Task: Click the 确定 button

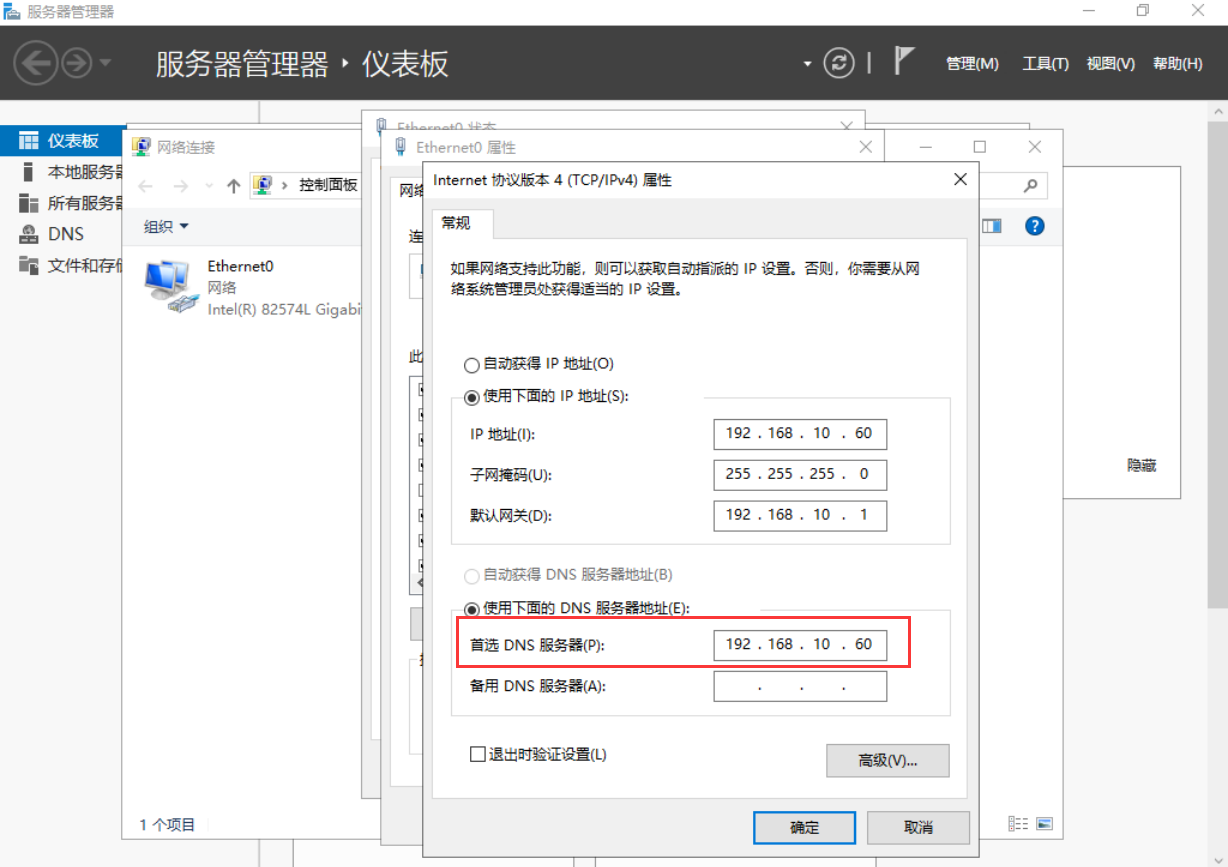Action: (x=804, y=827)
